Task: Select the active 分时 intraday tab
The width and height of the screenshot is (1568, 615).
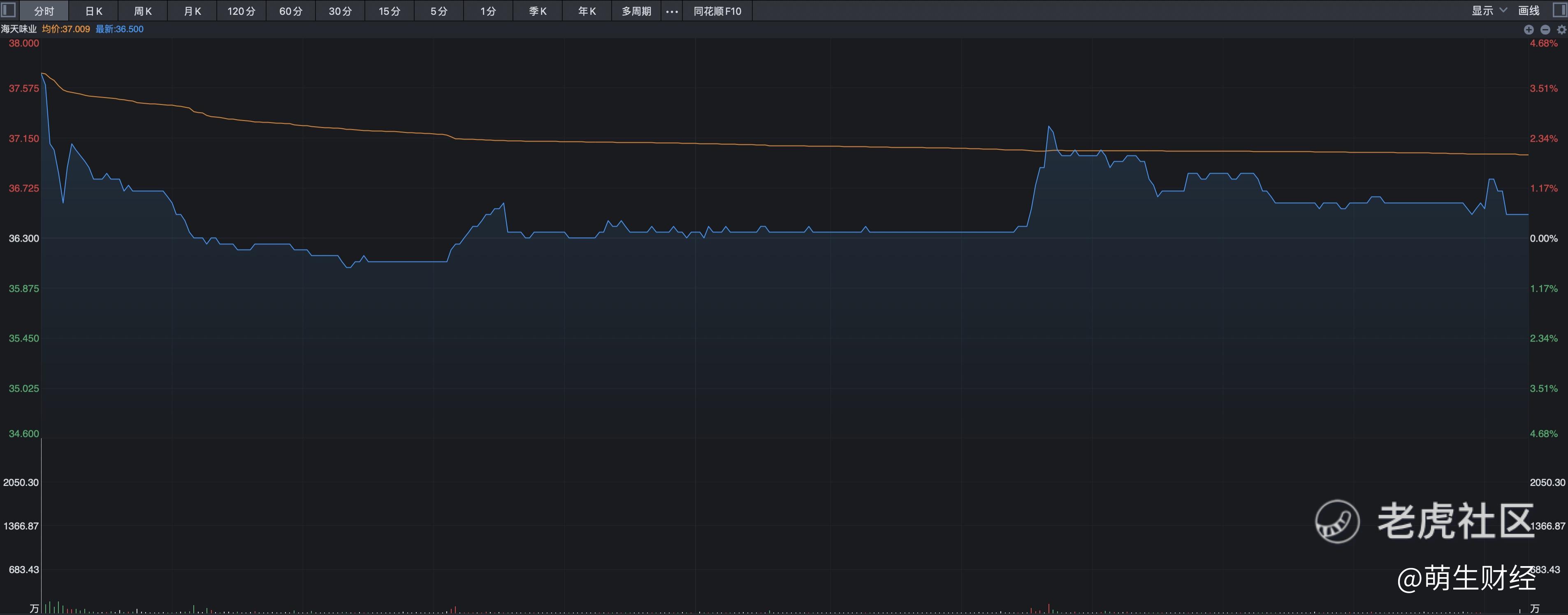Action: tap(44, 11)
